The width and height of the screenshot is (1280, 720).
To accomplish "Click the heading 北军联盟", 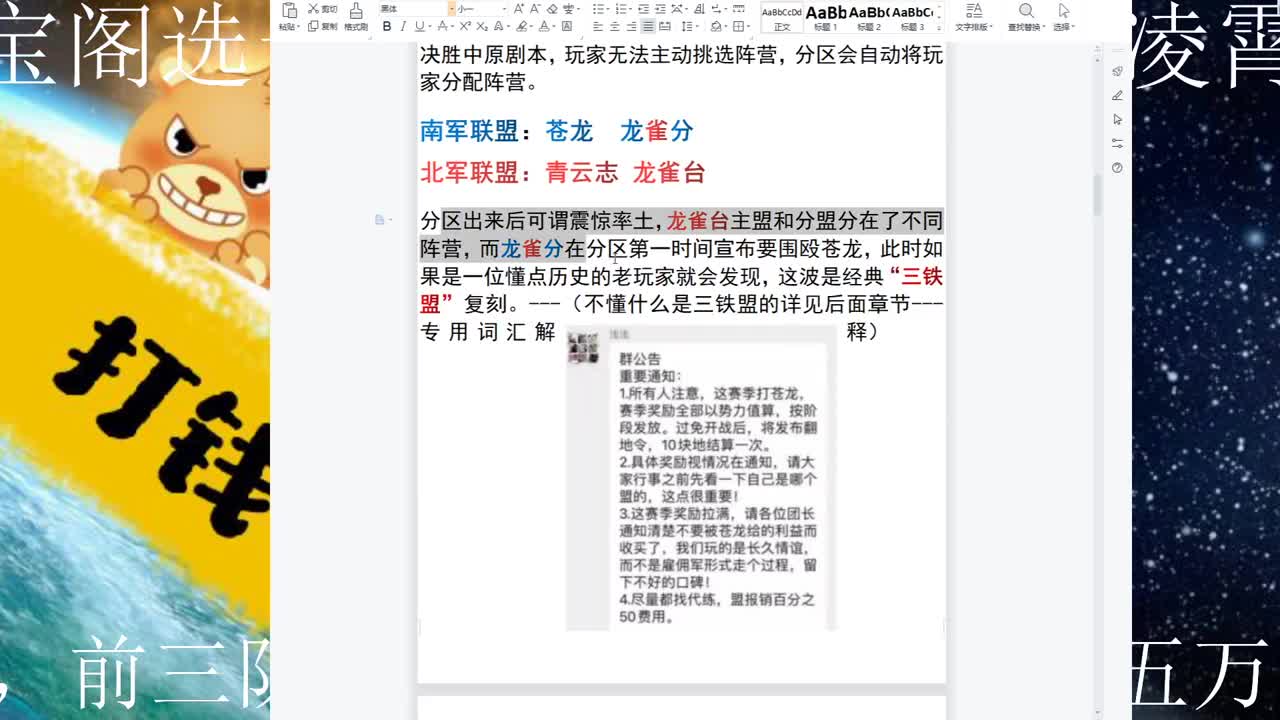I will click(469, 173).
